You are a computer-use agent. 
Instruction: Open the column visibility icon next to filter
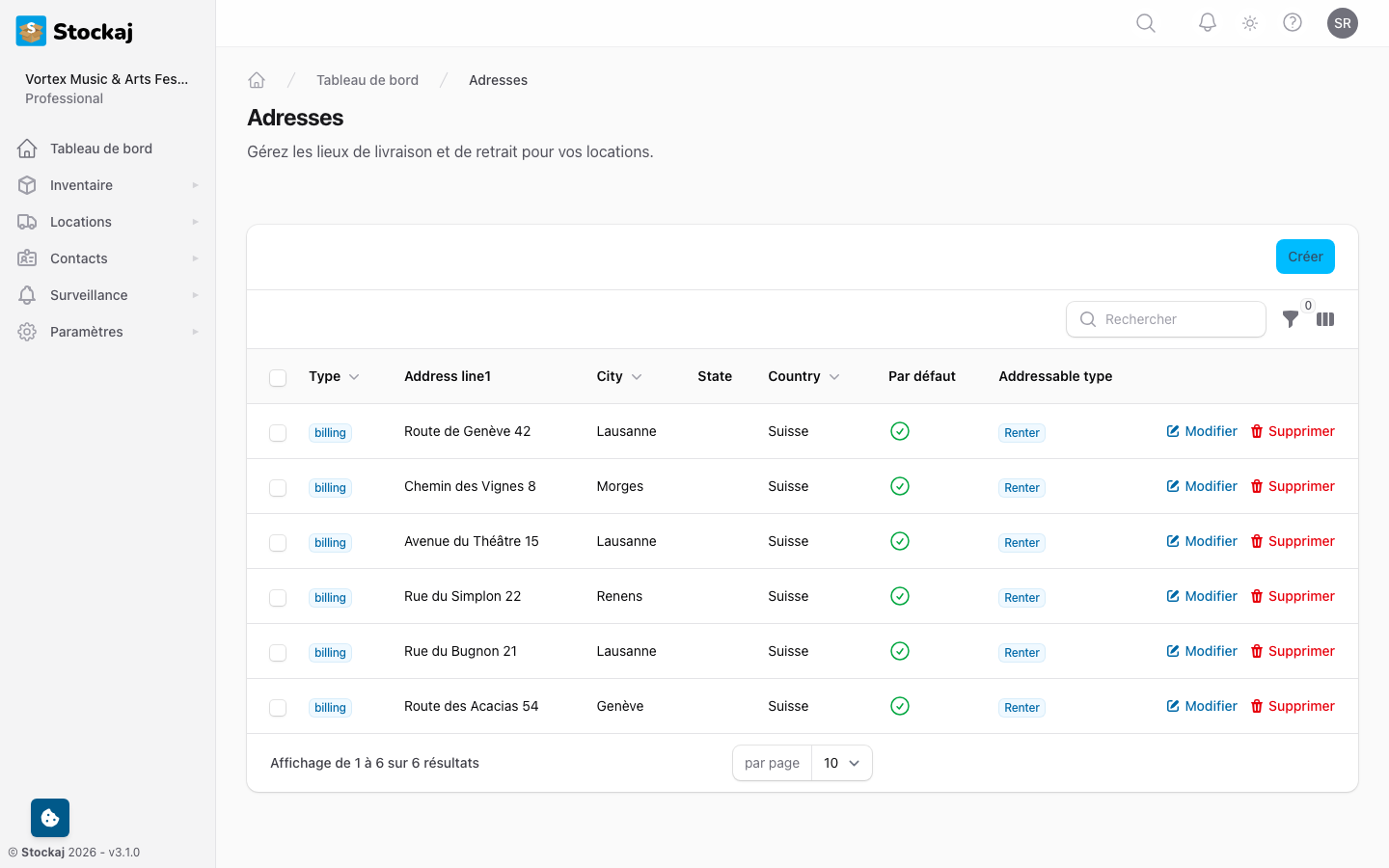(x=1325, y=319)
